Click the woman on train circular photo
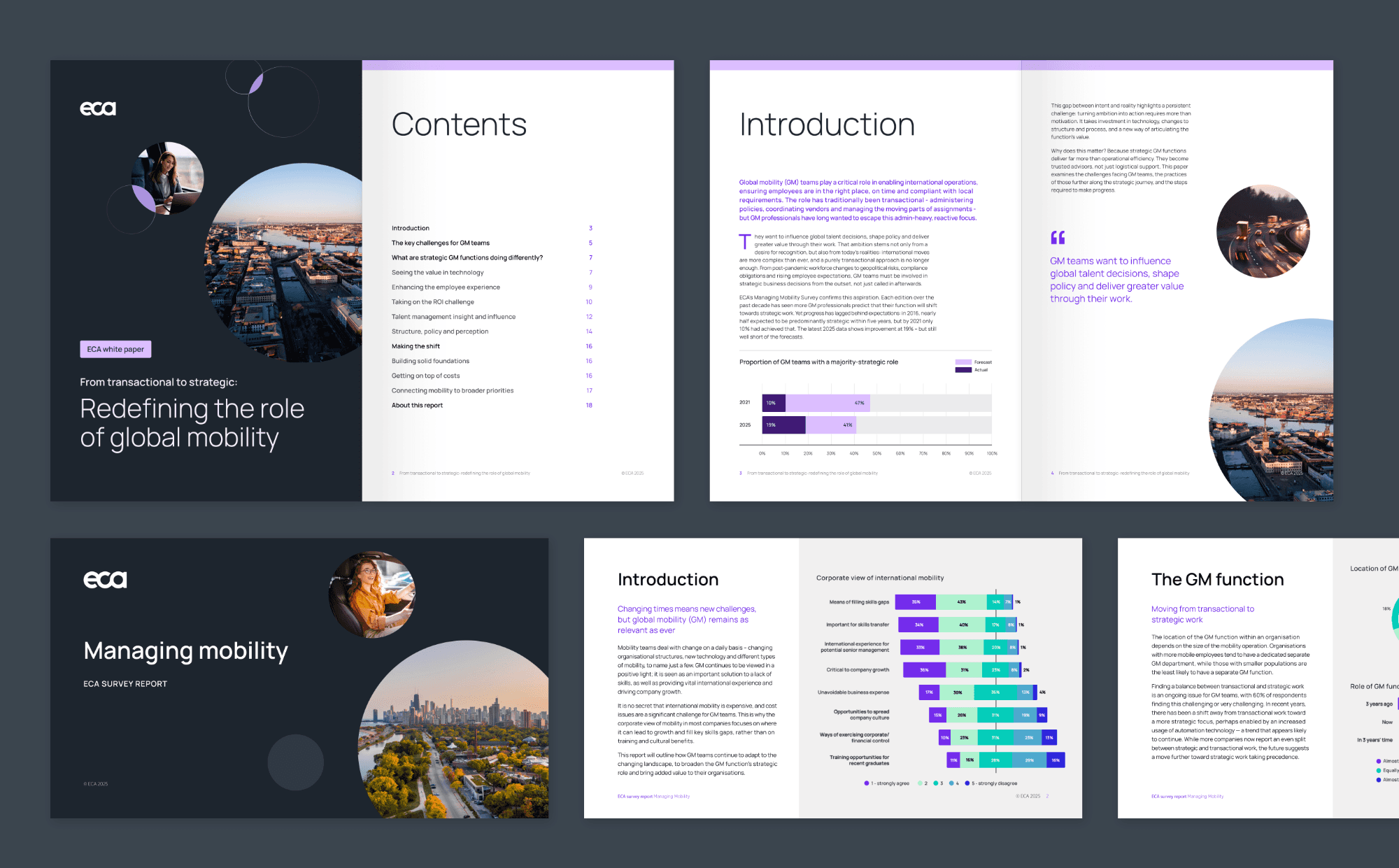The width and height of the screenshot is (1399, 868). [x=168, y=178]
